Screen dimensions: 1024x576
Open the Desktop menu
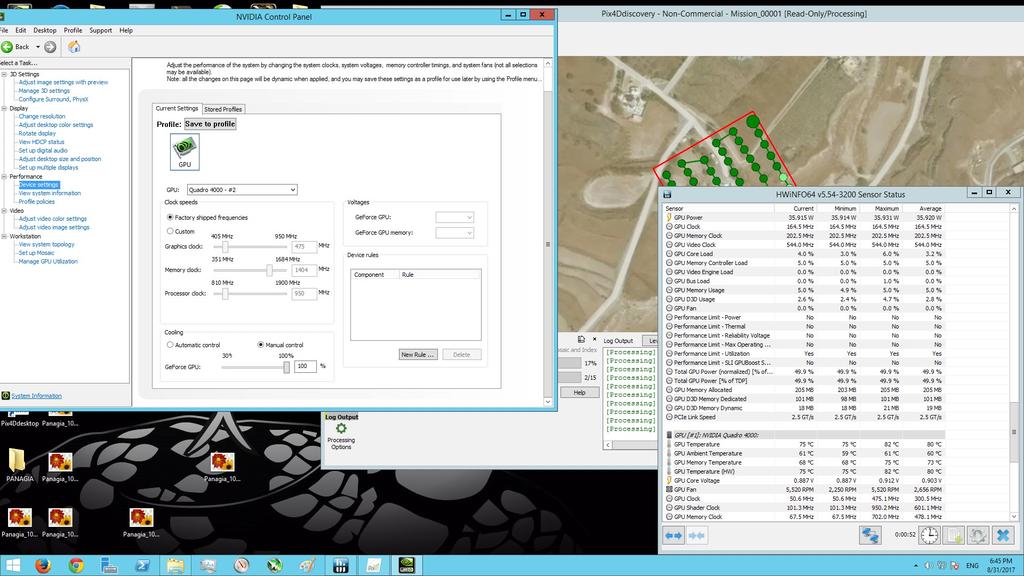pyautogui.click(x=45, y=30)
